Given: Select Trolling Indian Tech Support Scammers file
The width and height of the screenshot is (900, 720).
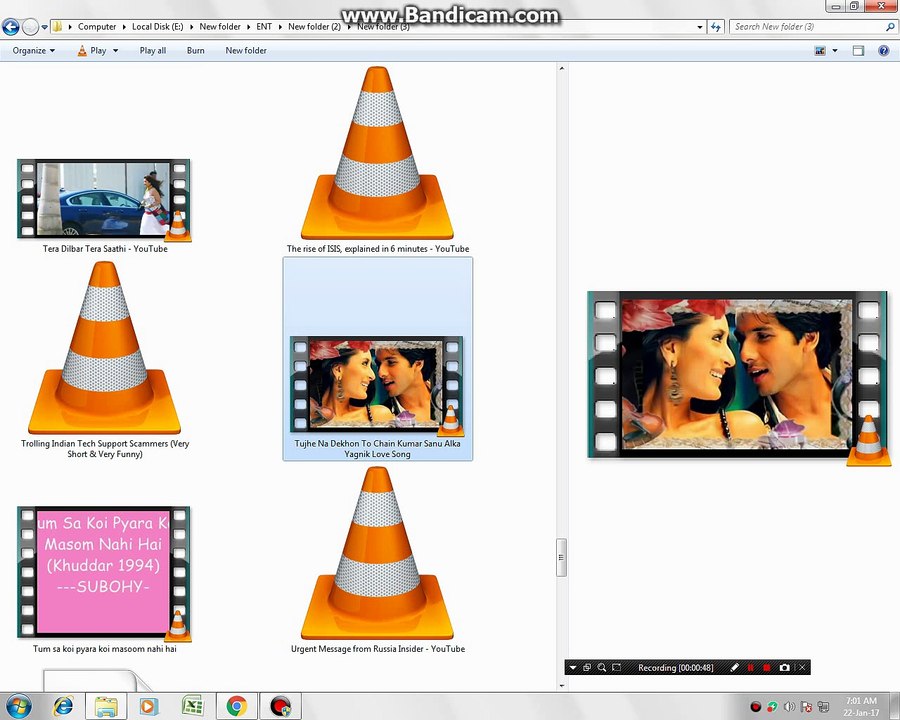Looking at the screenshot, I should 104,347.
